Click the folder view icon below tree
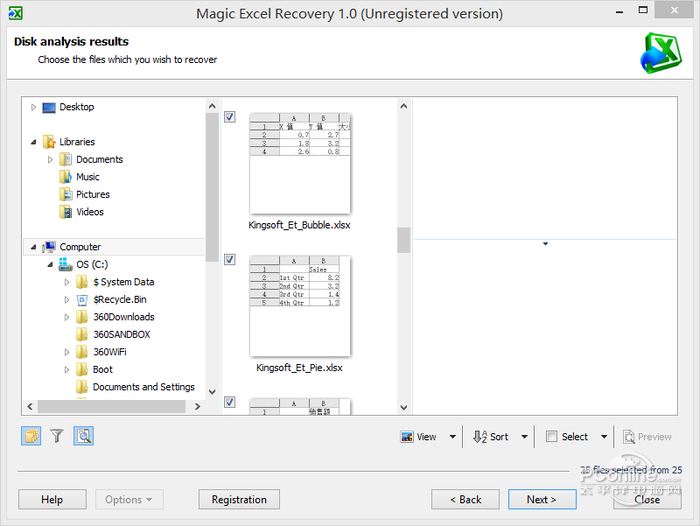 click(x=31, y=436)
